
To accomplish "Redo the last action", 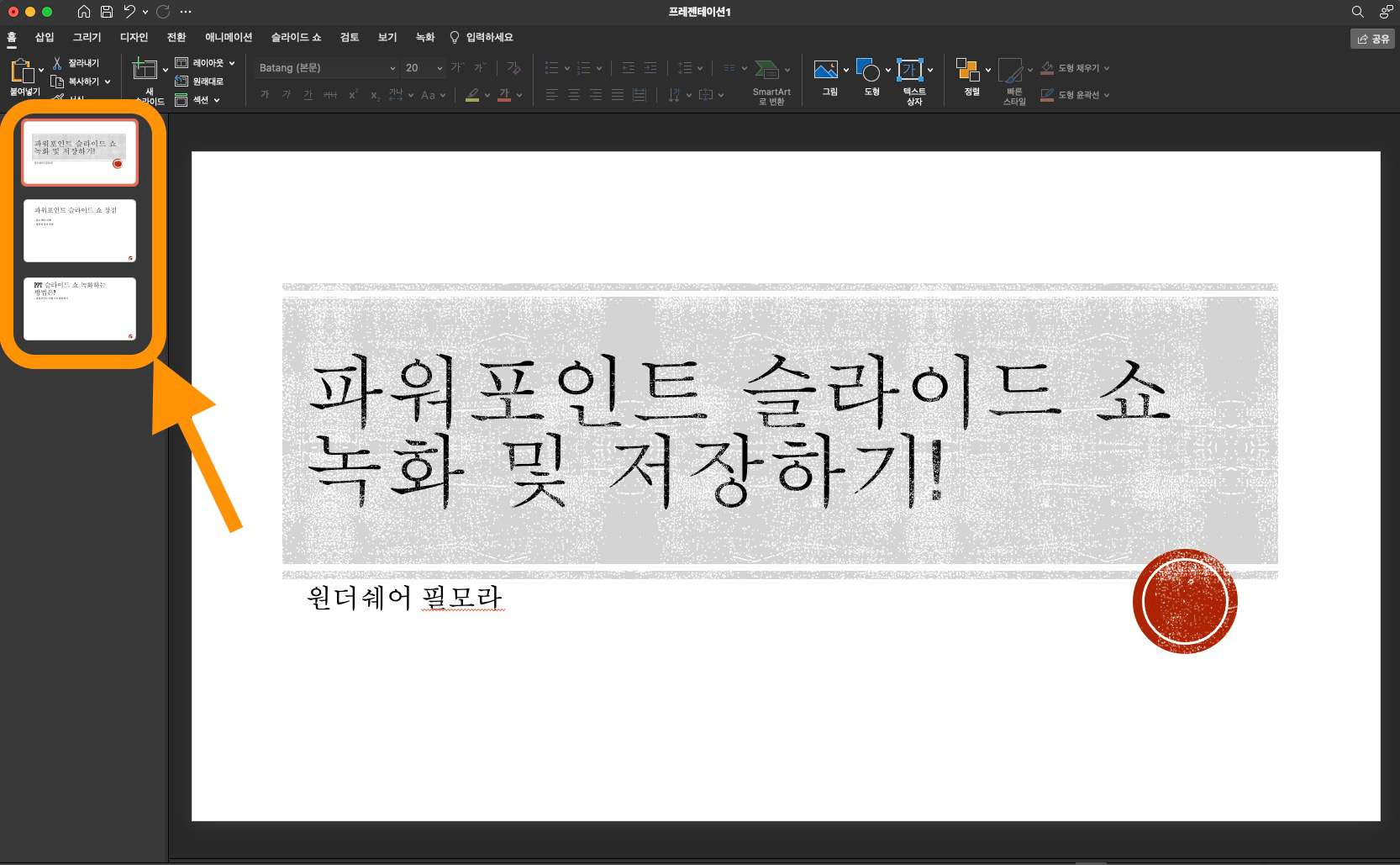I will 163,12.
